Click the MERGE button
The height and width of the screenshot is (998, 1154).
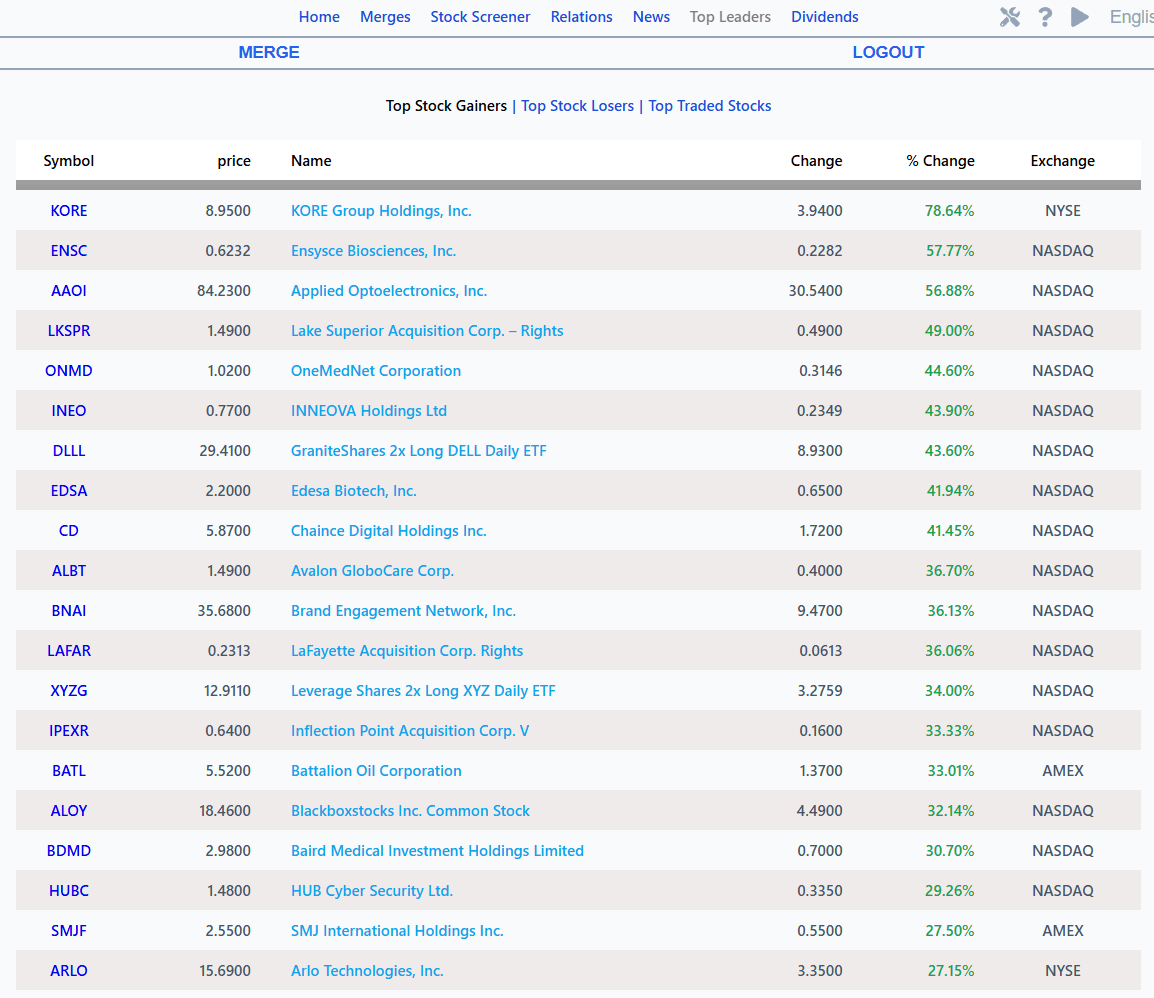(x=269, y=53)
